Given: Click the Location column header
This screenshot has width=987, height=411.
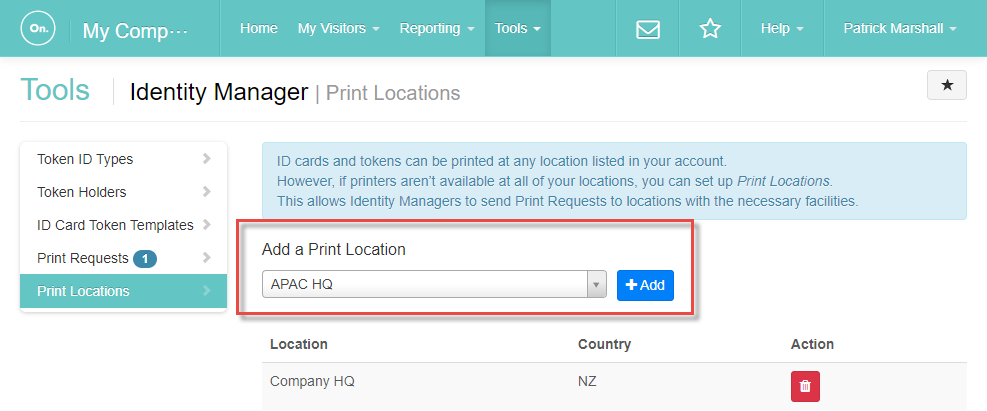Looking at the screenshot, I should [x=298, y=344].
